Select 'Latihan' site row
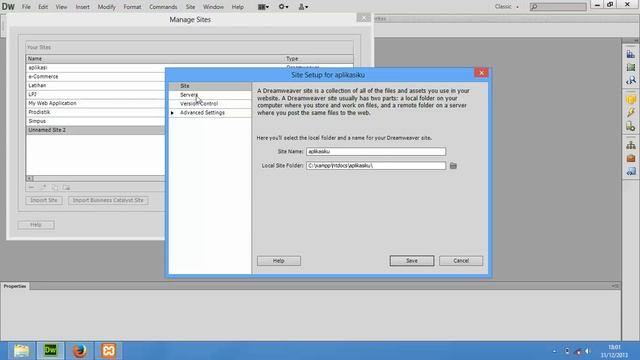 point(96,86)
